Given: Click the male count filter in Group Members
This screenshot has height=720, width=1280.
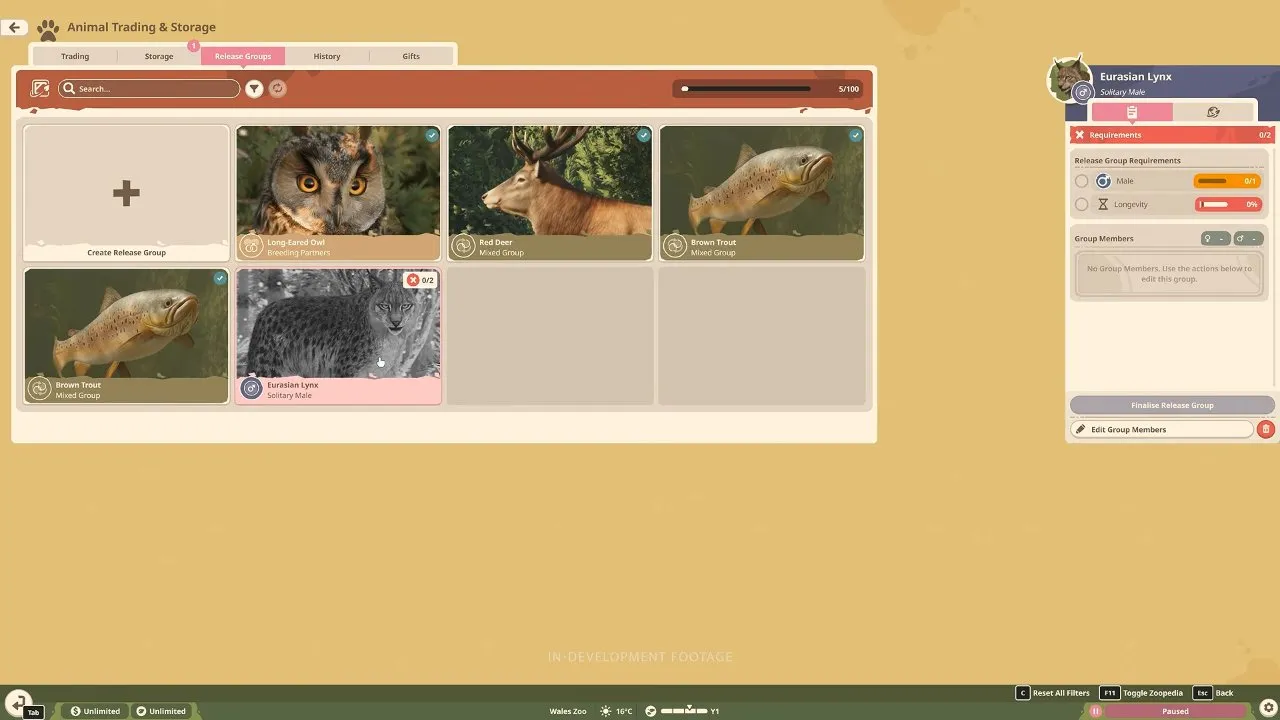Looking at the screenshot, I should click(x=1249, y=238).
